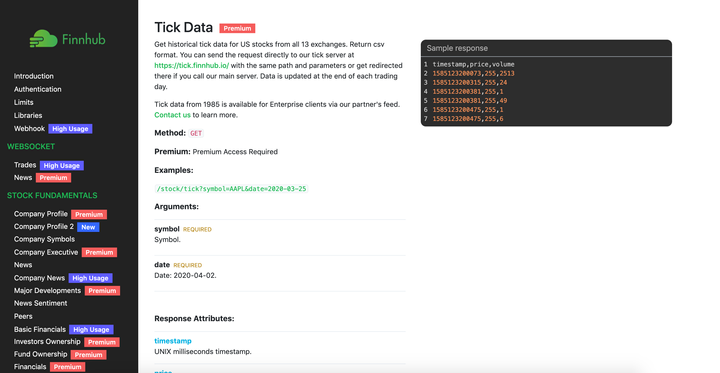Viewport: 720px width, 373px height.
Task: Click the Premium badge beside Tick Data
Action: [x=237, y=28]
